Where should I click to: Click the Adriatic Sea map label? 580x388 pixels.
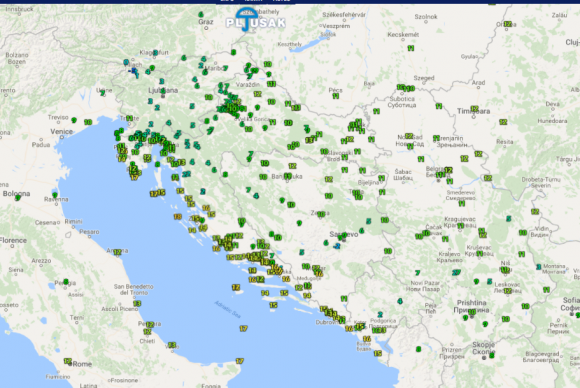pyautogui.click(x=228, y=309)
